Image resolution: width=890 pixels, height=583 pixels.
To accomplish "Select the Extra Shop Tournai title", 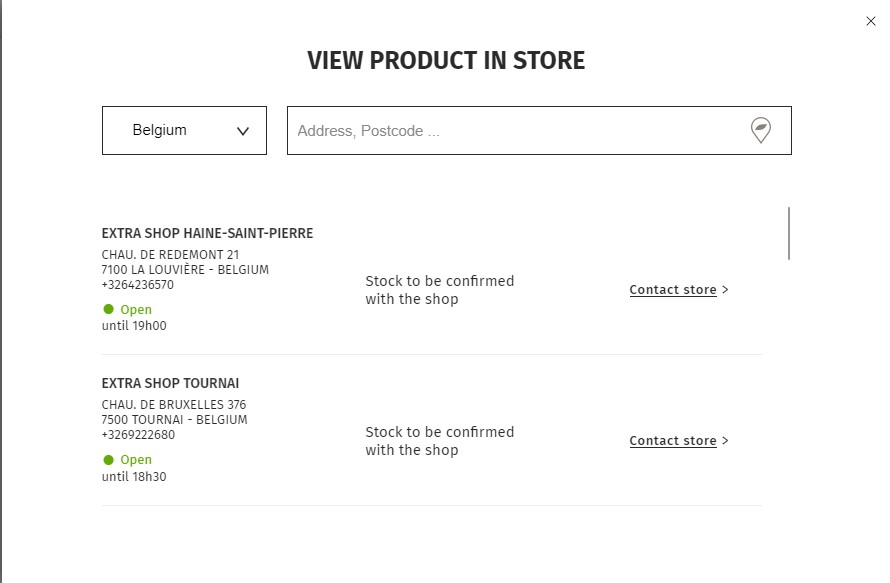I will pos(170,383).
